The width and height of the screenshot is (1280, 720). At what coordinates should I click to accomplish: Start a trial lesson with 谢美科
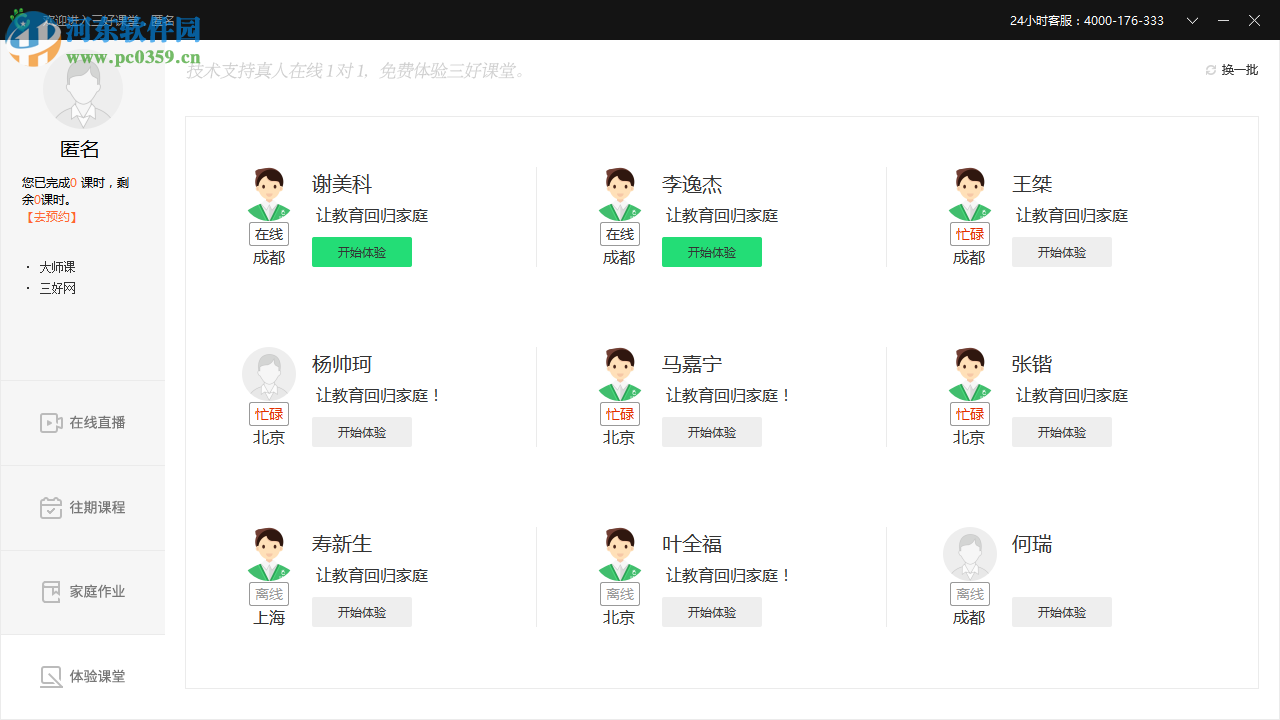coord(361,252)
